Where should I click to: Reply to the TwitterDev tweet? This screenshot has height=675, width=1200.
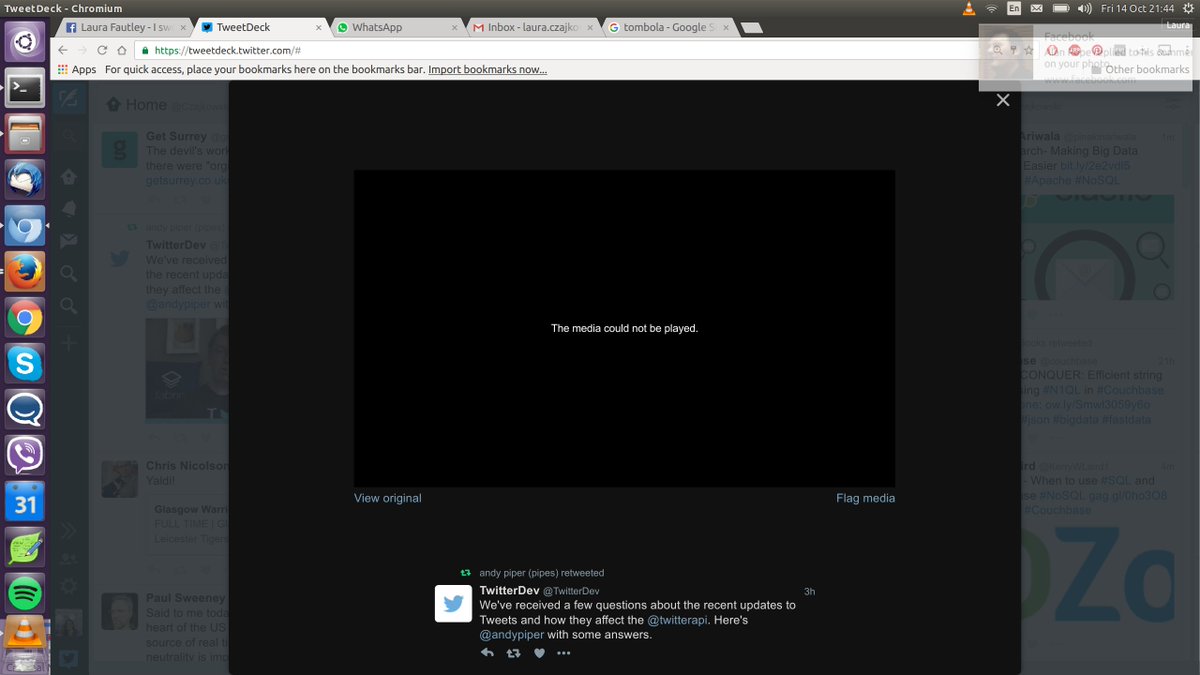tap(487, 653)
